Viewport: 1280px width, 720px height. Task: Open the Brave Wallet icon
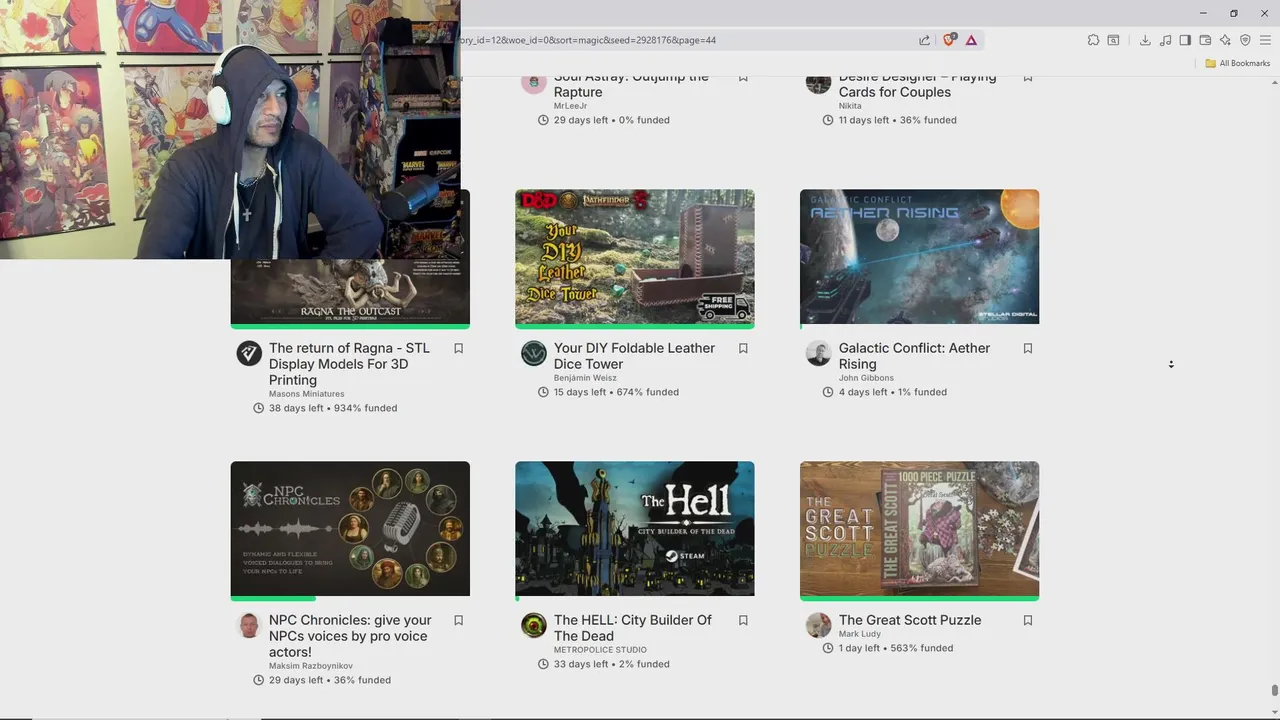(x=1205, y=40)
